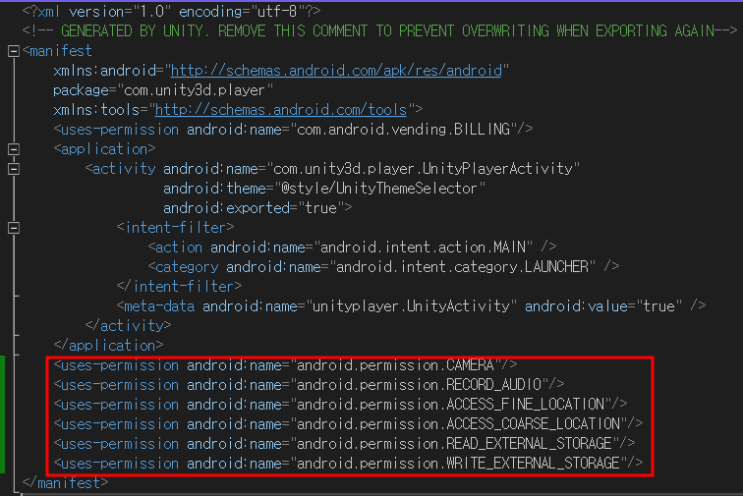743x496 pixels.
Task: Click the closing manifest tag
Action: [65, 483]
